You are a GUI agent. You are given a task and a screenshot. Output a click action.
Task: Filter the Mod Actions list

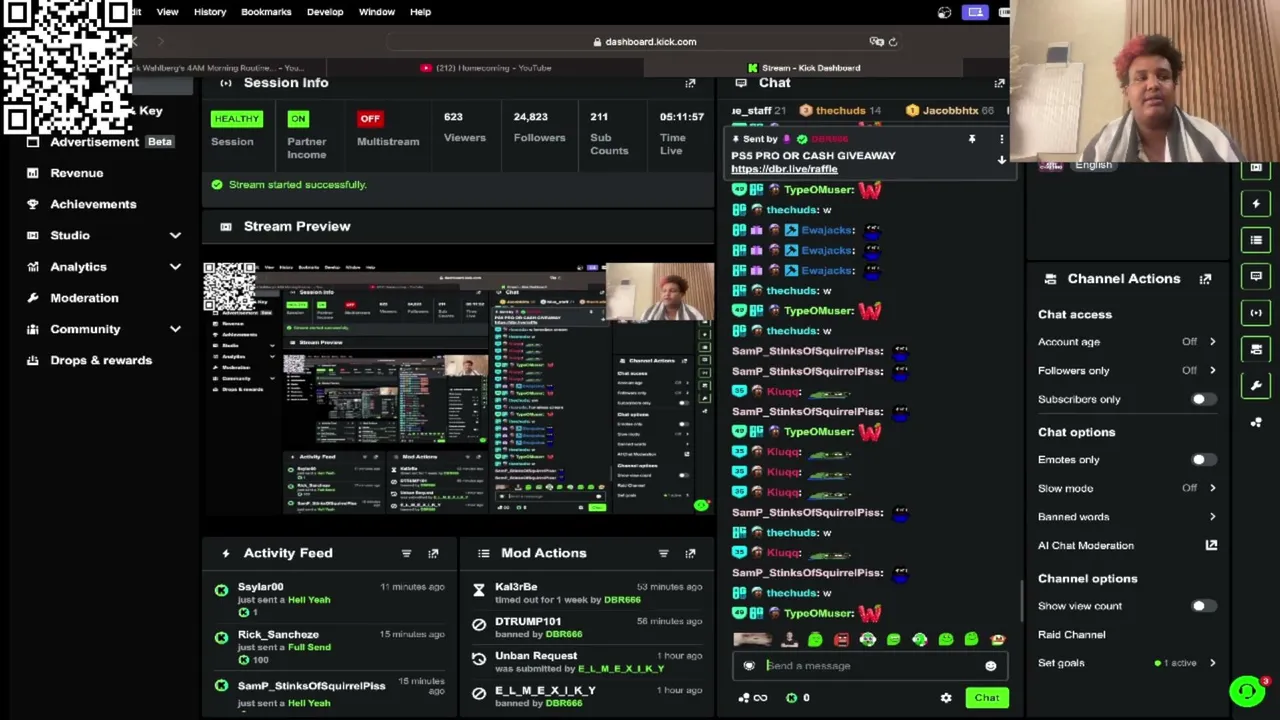[663, 553]
